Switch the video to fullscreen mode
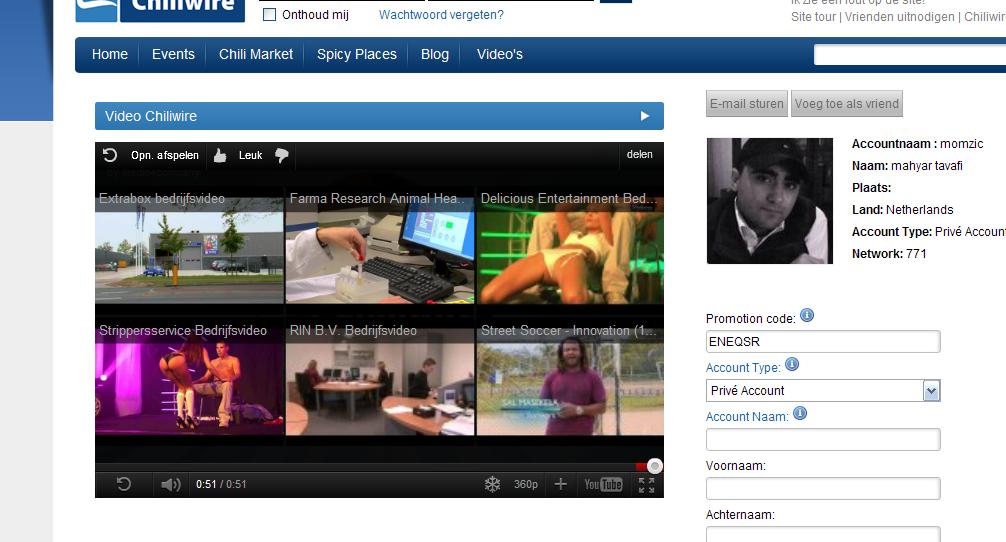The image size is (1006, 542). (x=647, y=485)
